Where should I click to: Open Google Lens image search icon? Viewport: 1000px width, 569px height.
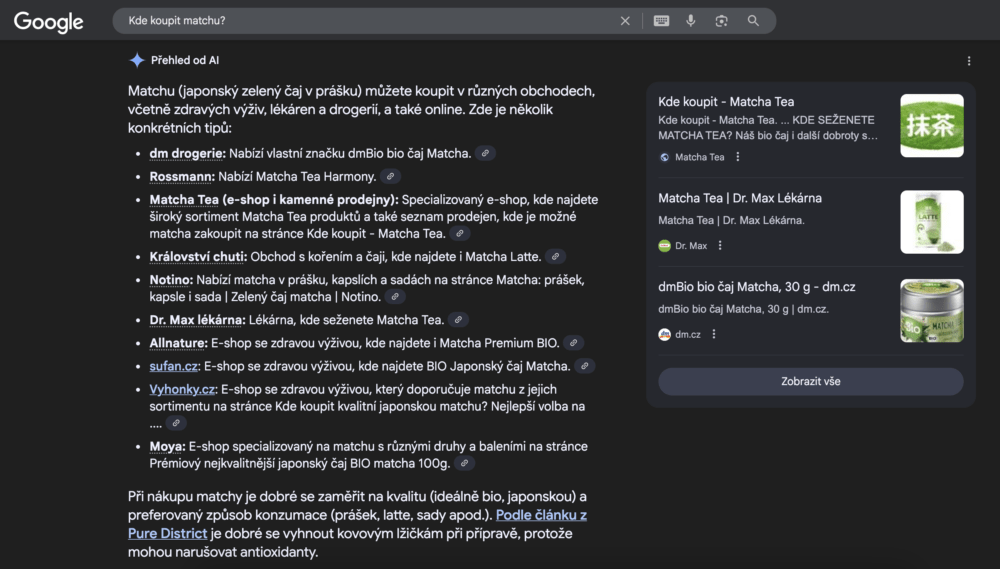click(721, 21)
